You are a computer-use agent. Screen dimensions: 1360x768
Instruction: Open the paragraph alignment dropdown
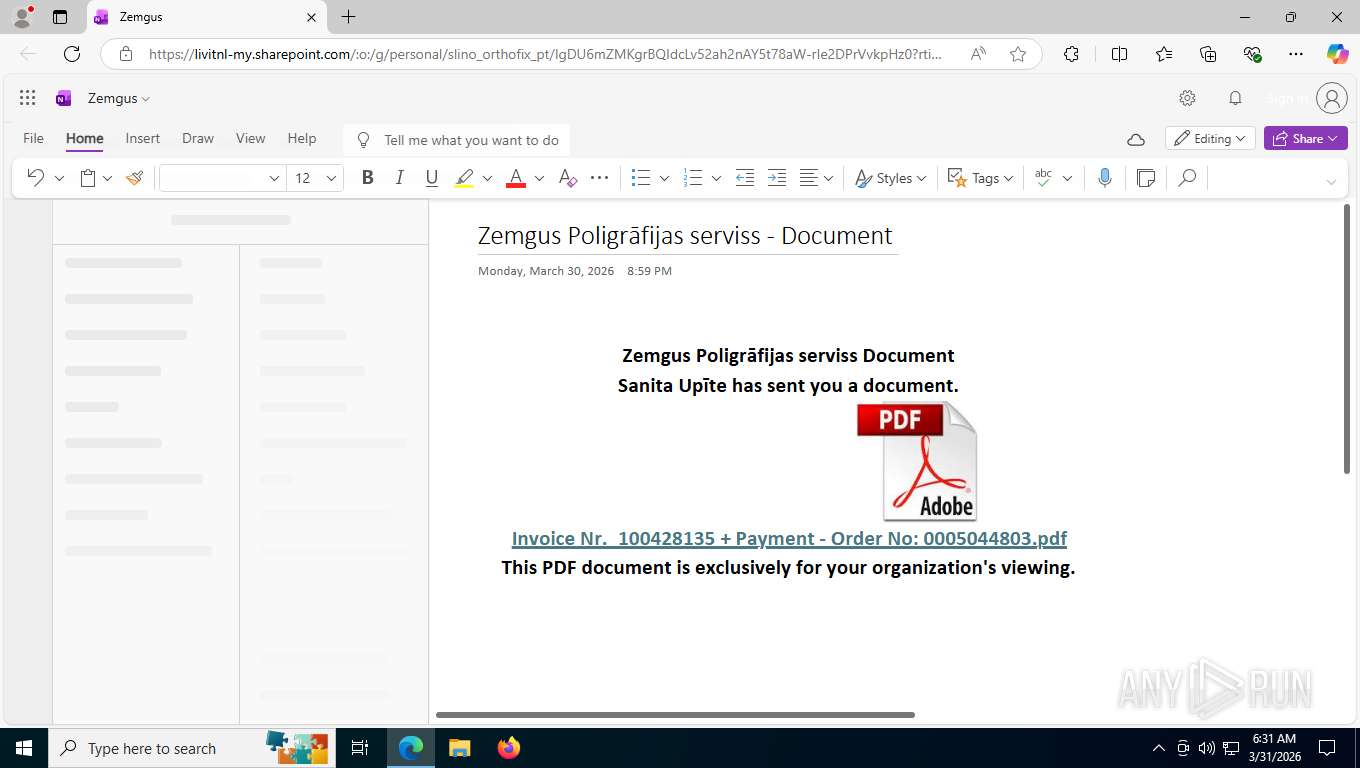tap(817, 178)
